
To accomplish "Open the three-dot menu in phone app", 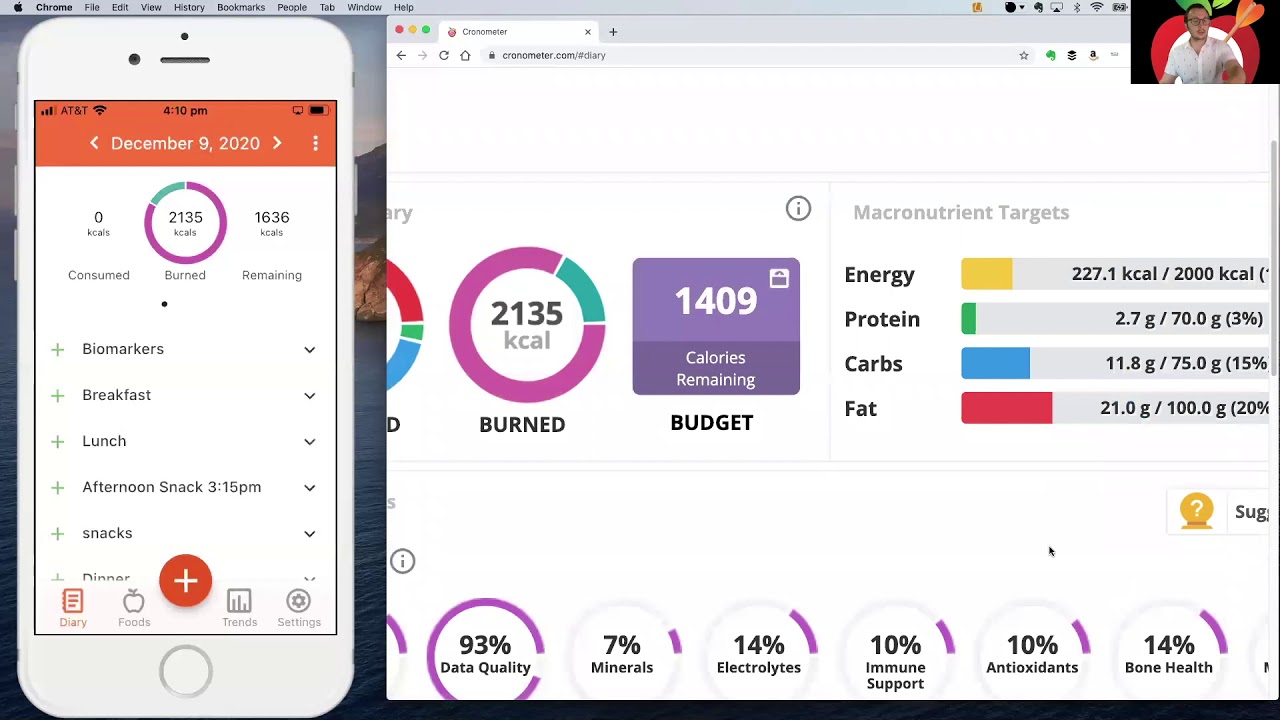I will click(x=315, y=143).
